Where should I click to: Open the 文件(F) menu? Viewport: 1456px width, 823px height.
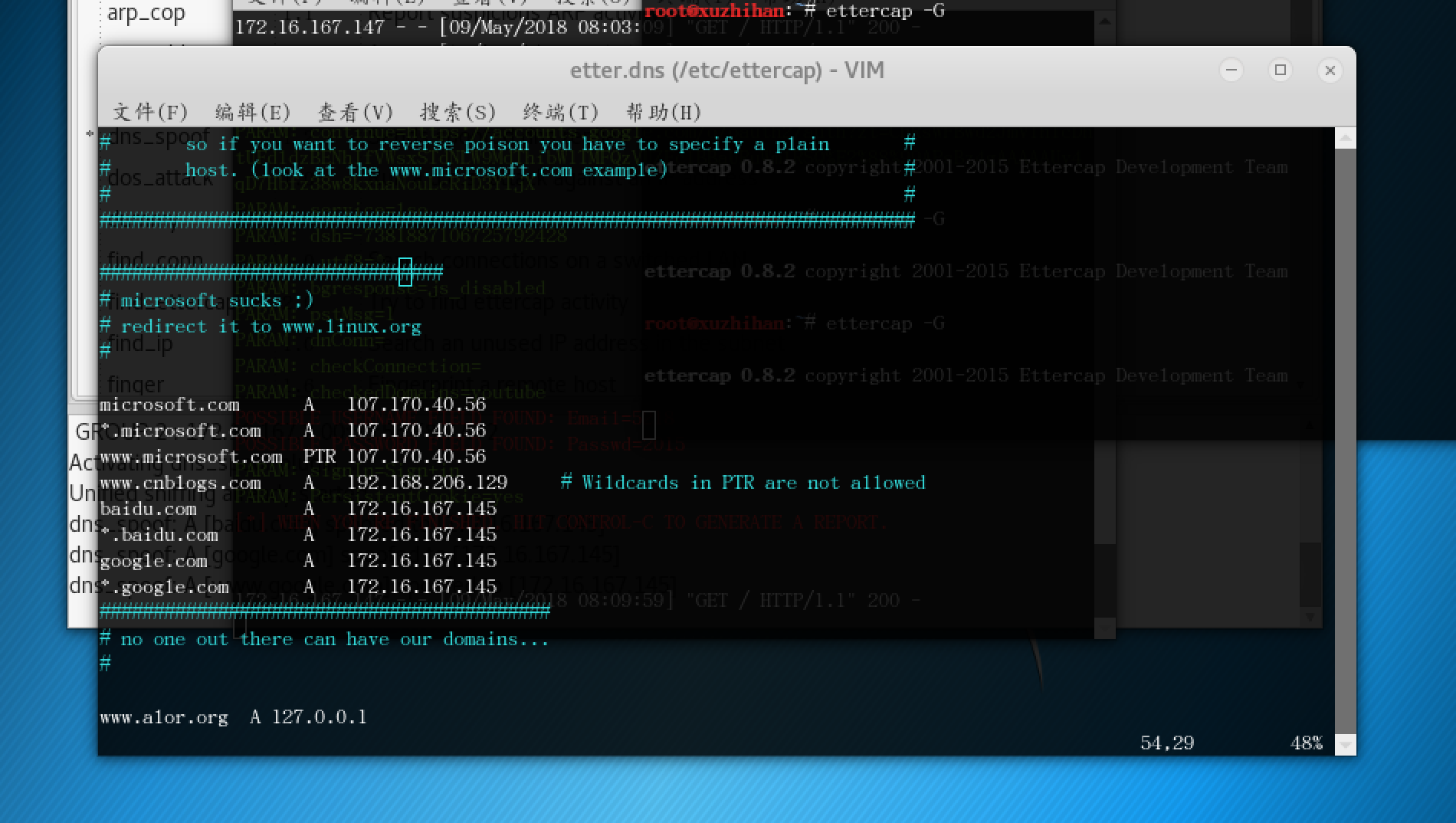coord(150,113)
